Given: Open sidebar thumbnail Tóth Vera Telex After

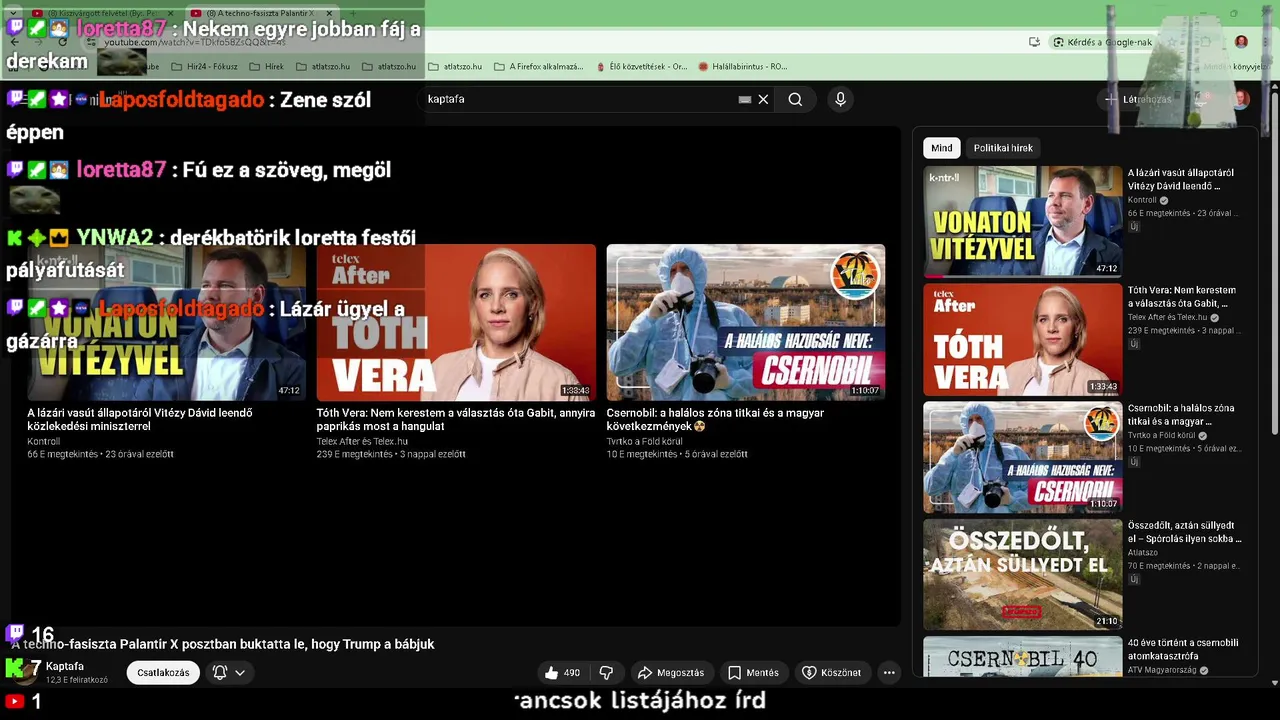Looking at the screenshot, I should pyautogui.click(x=1022, y=339).
